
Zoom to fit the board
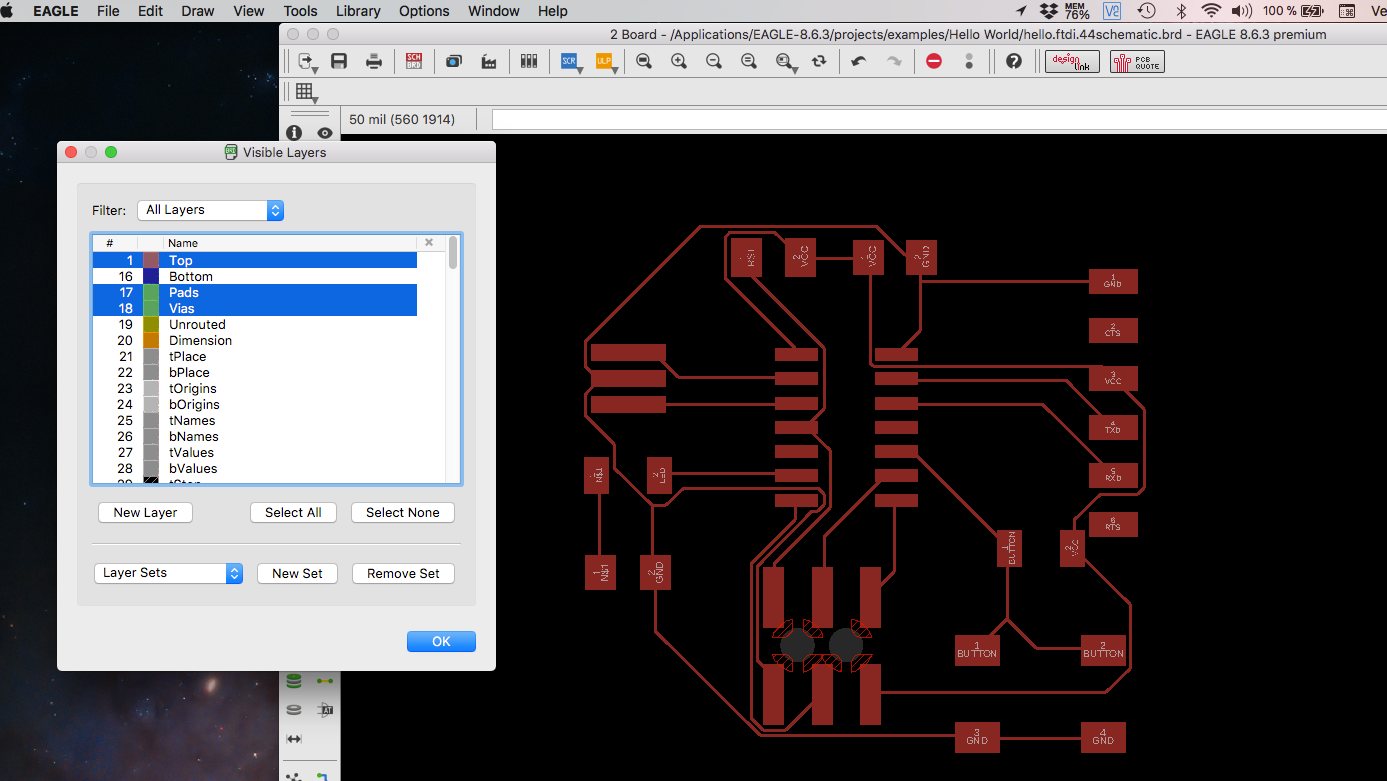(x=644, y=61)
